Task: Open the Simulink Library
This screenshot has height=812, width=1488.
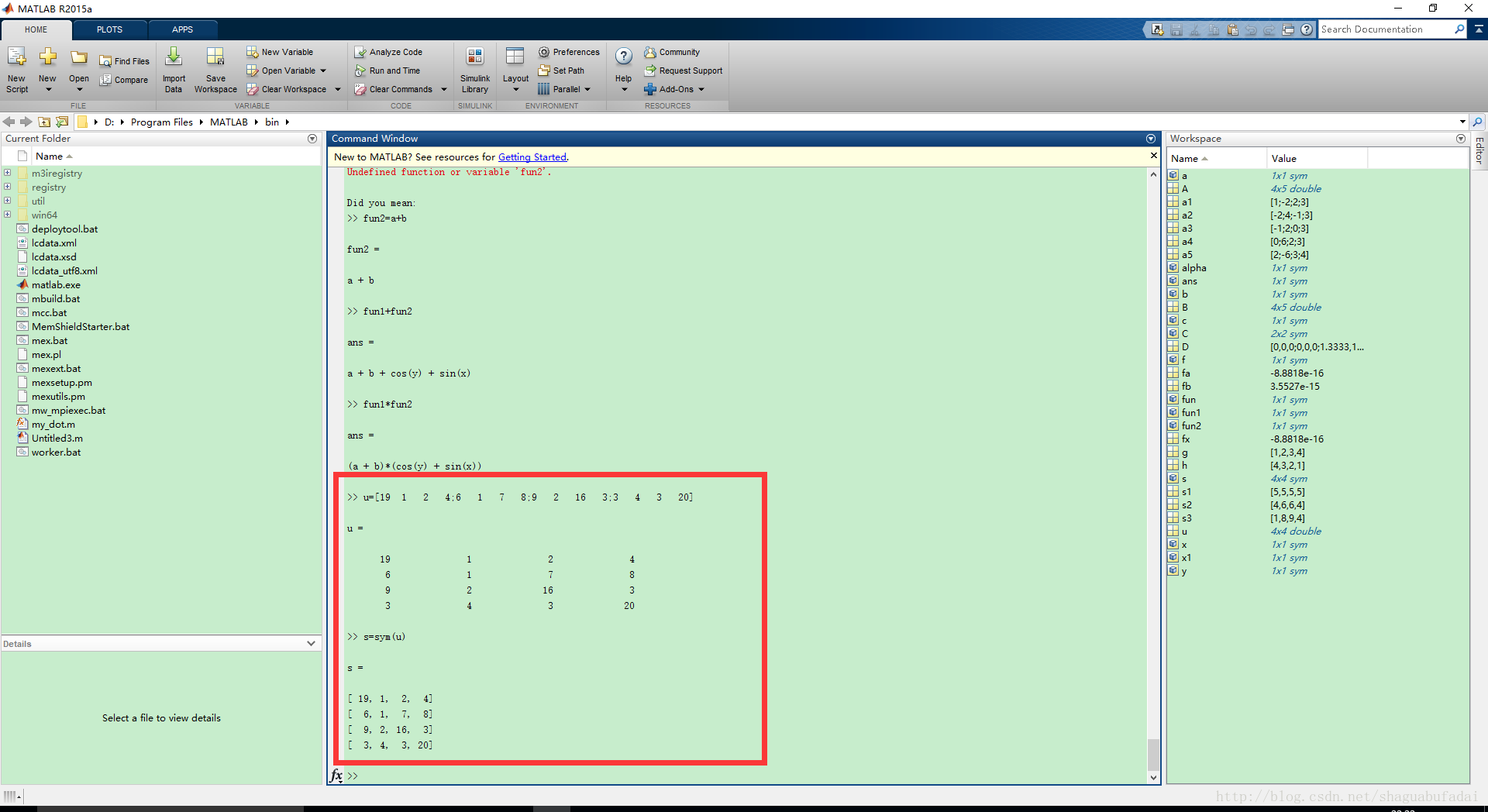Action: (475, 70)
